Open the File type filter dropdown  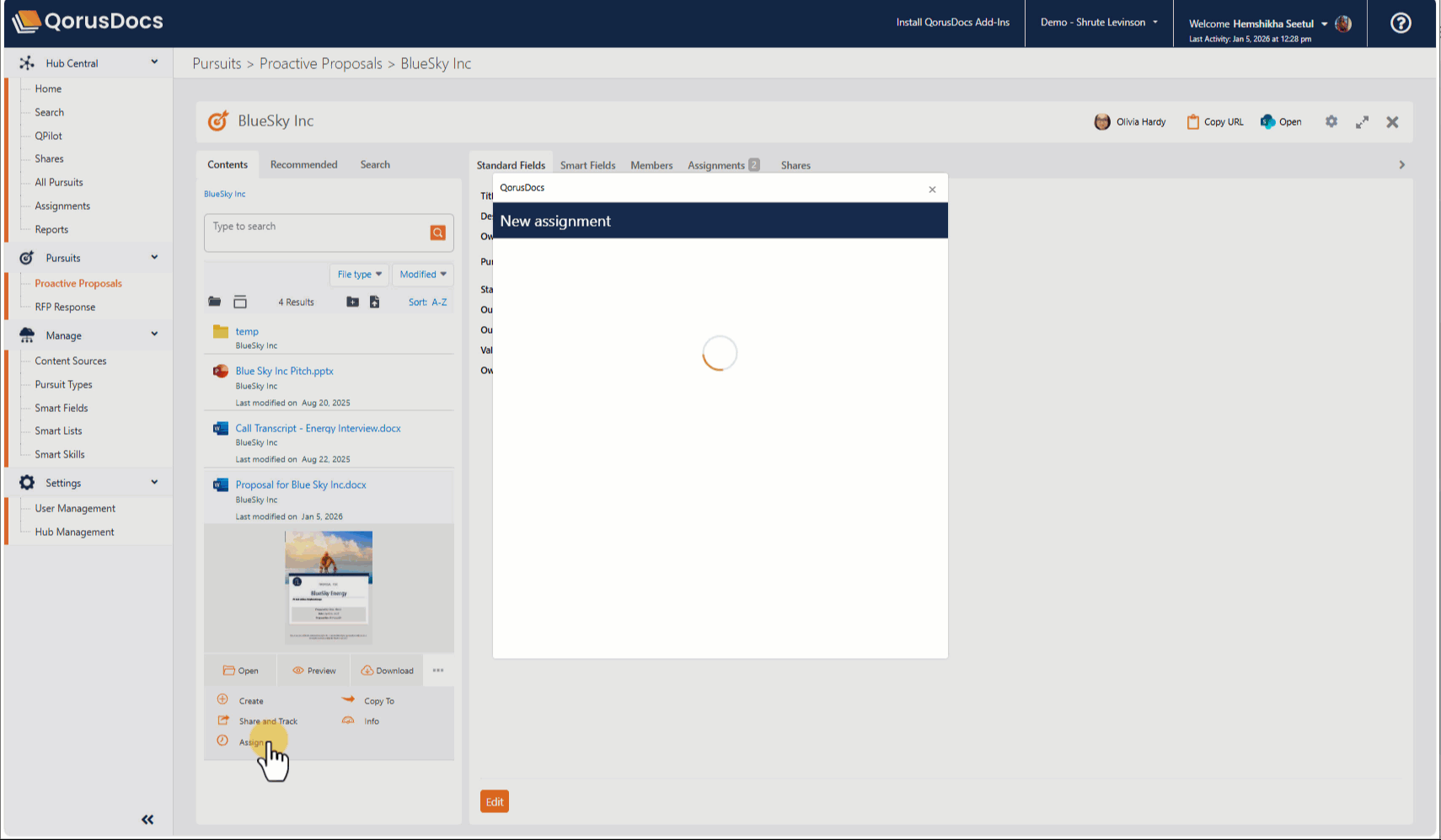pyautogui.click(x=359, y=275)
